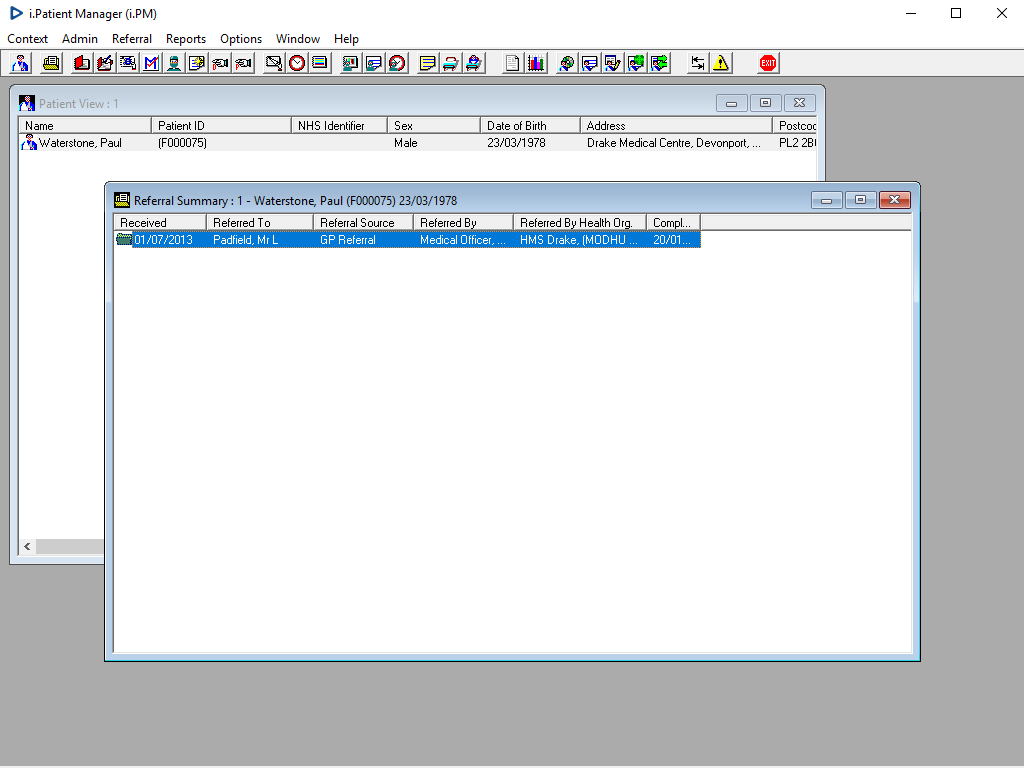Click the 23/03/1978 date of birth cell

(516, 142)
